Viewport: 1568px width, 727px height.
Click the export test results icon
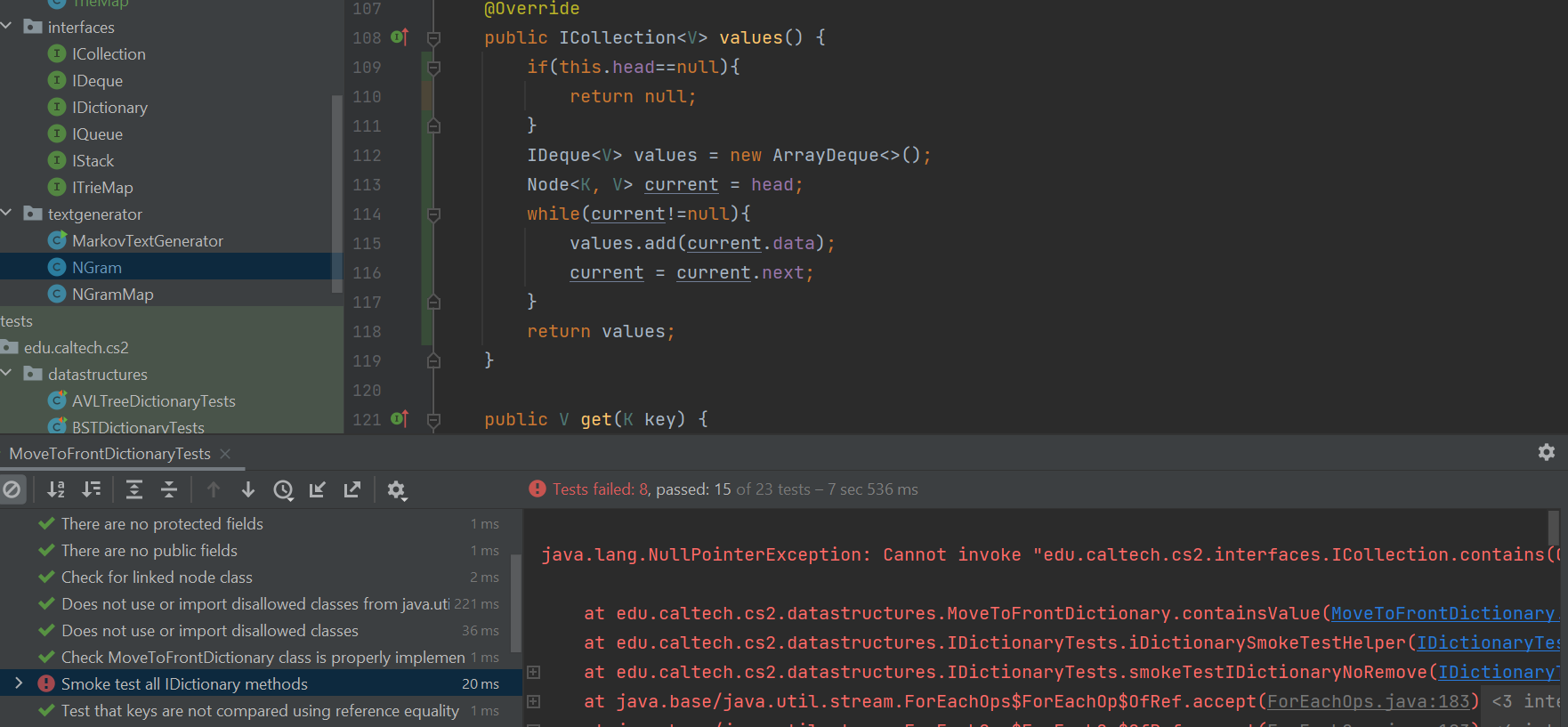click(352, 489)
